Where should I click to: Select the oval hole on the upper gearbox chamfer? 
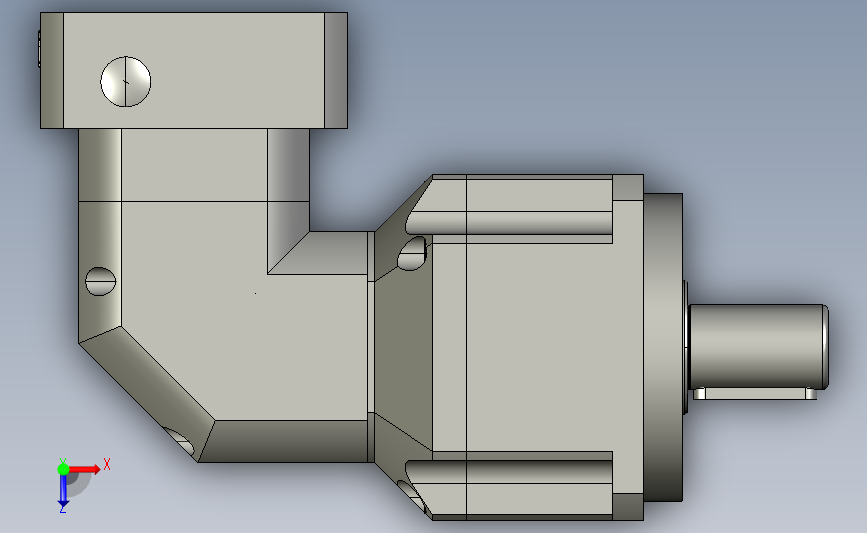(x=412, y=254)
